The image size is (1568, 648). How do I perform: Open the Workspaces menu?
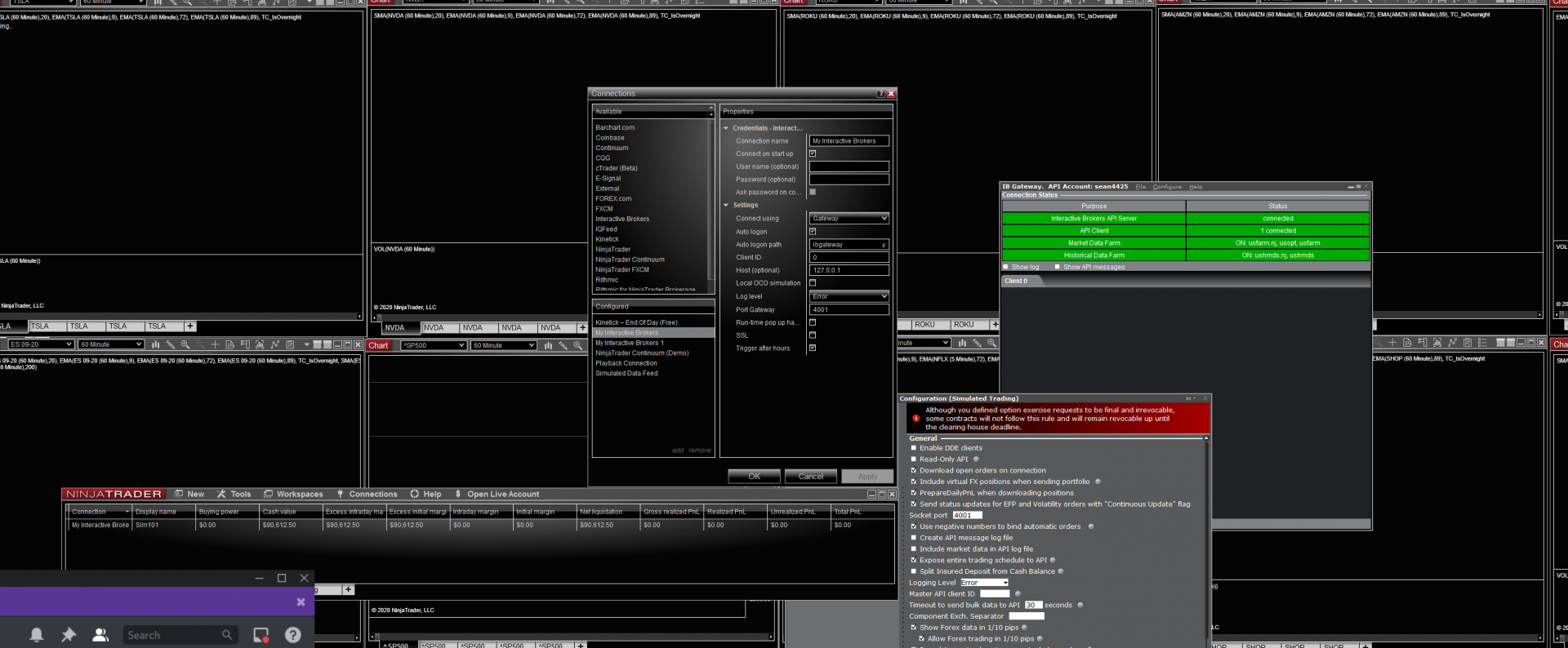(293, 494)
